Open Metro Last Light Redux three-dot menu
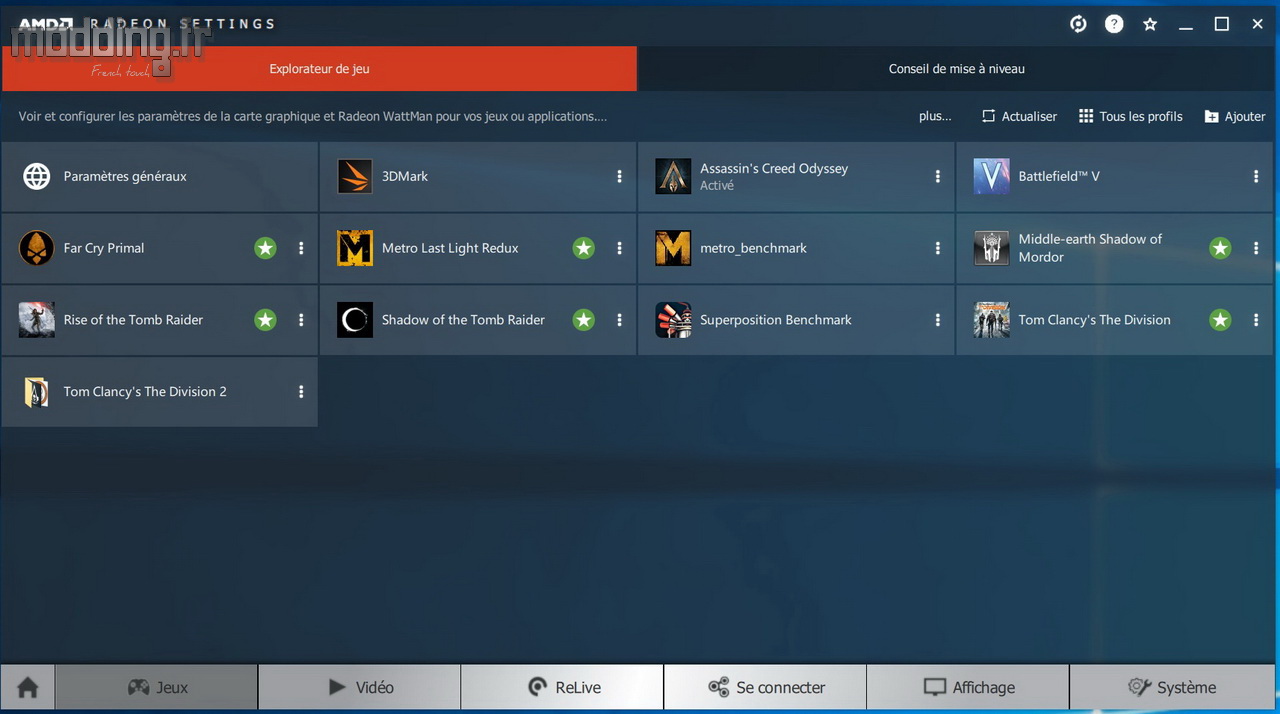Viewport: 1280px width, 714px height. click(x=619, y=248)
